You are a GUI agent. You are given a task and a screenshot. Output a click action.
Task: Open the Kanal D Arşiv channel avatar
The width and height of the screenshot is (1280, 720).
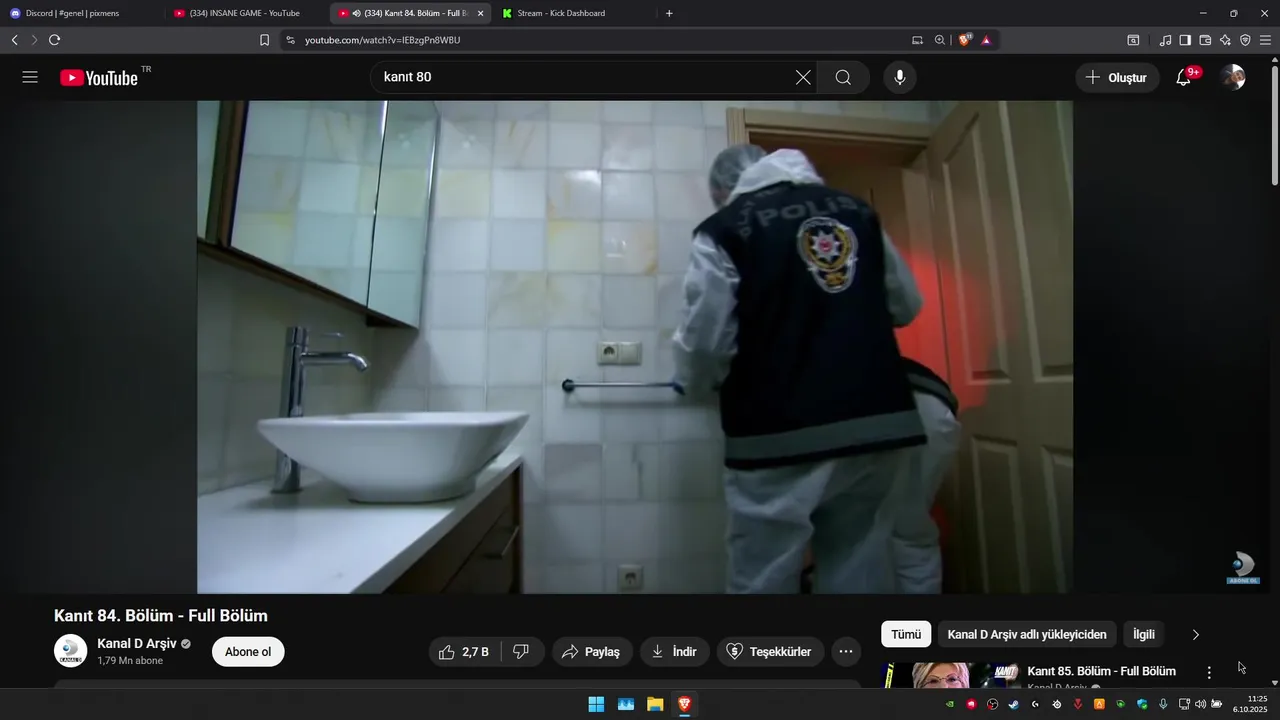coord(70,651)
